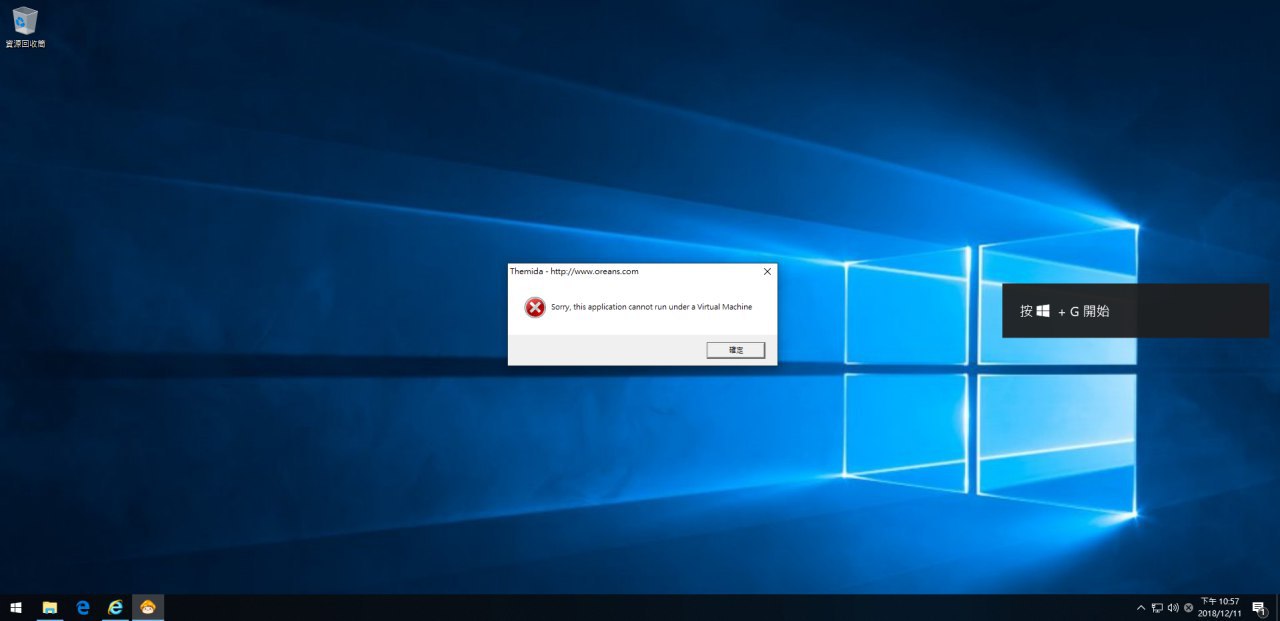Open Internet Explorer from the taskbar
Viewport: 1280px width, 621px height.
point(116,607)
